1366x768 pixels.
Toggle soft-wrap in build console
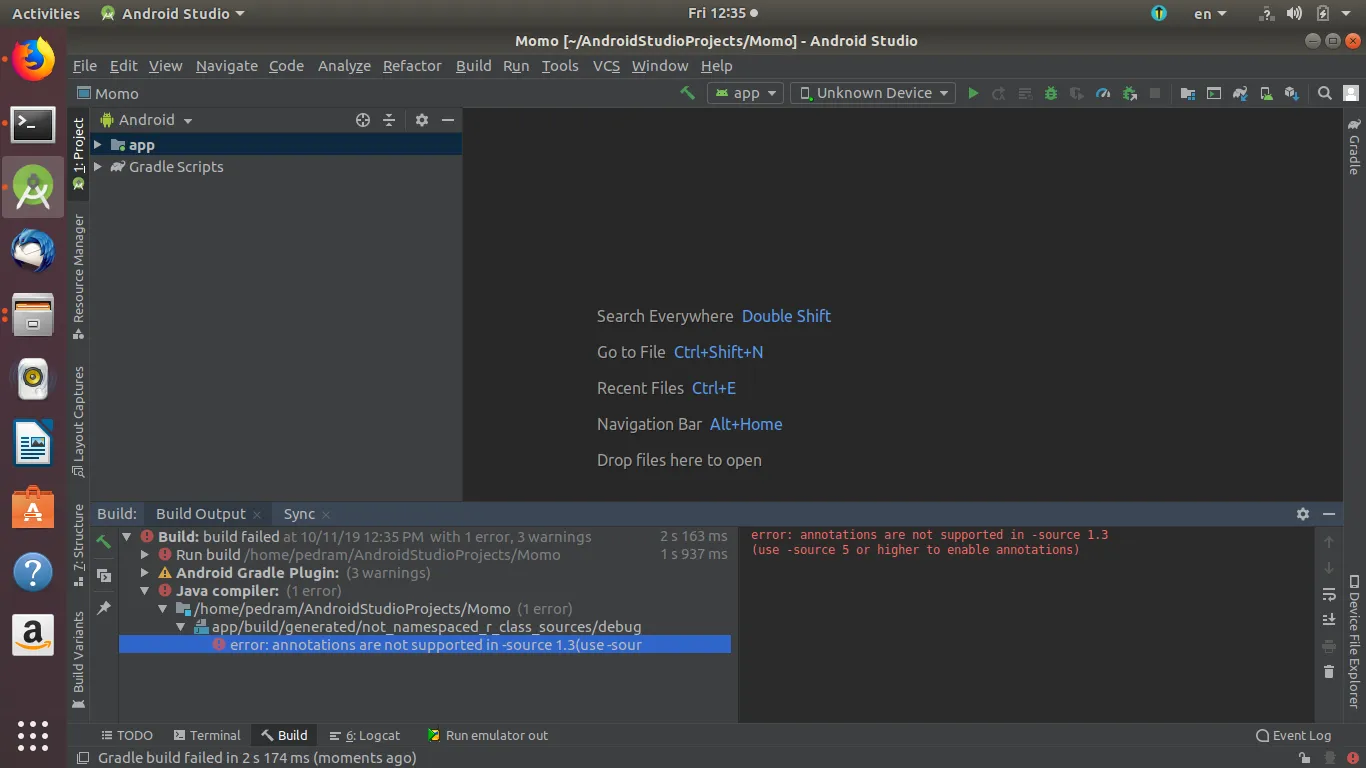1329,594
